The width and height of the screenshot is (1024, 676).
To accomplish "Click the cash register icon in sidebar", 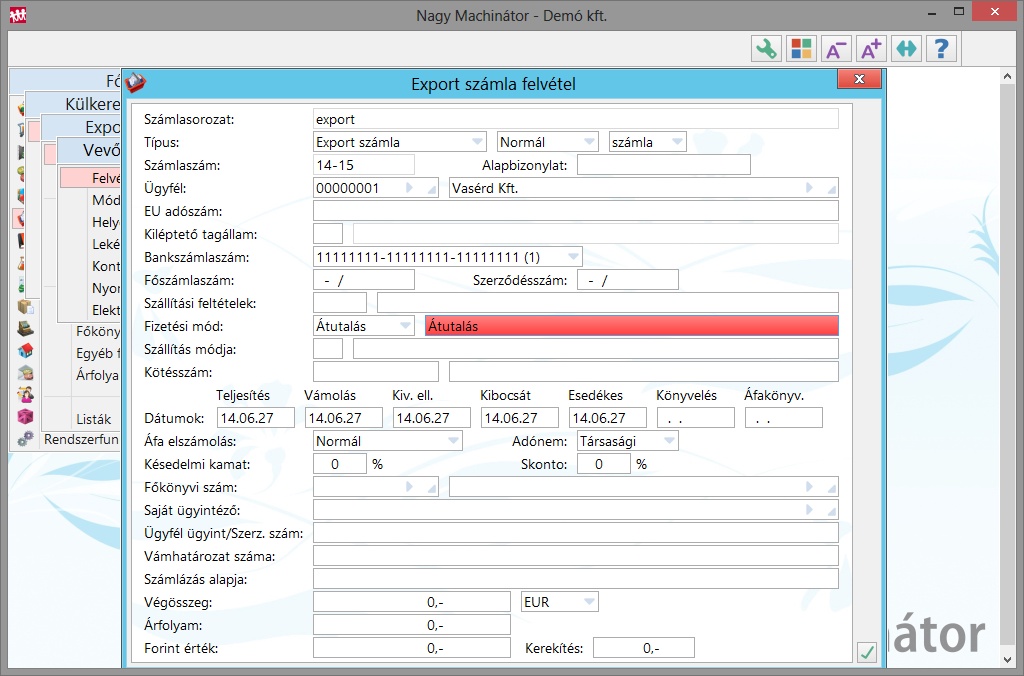I will [25, 328].
